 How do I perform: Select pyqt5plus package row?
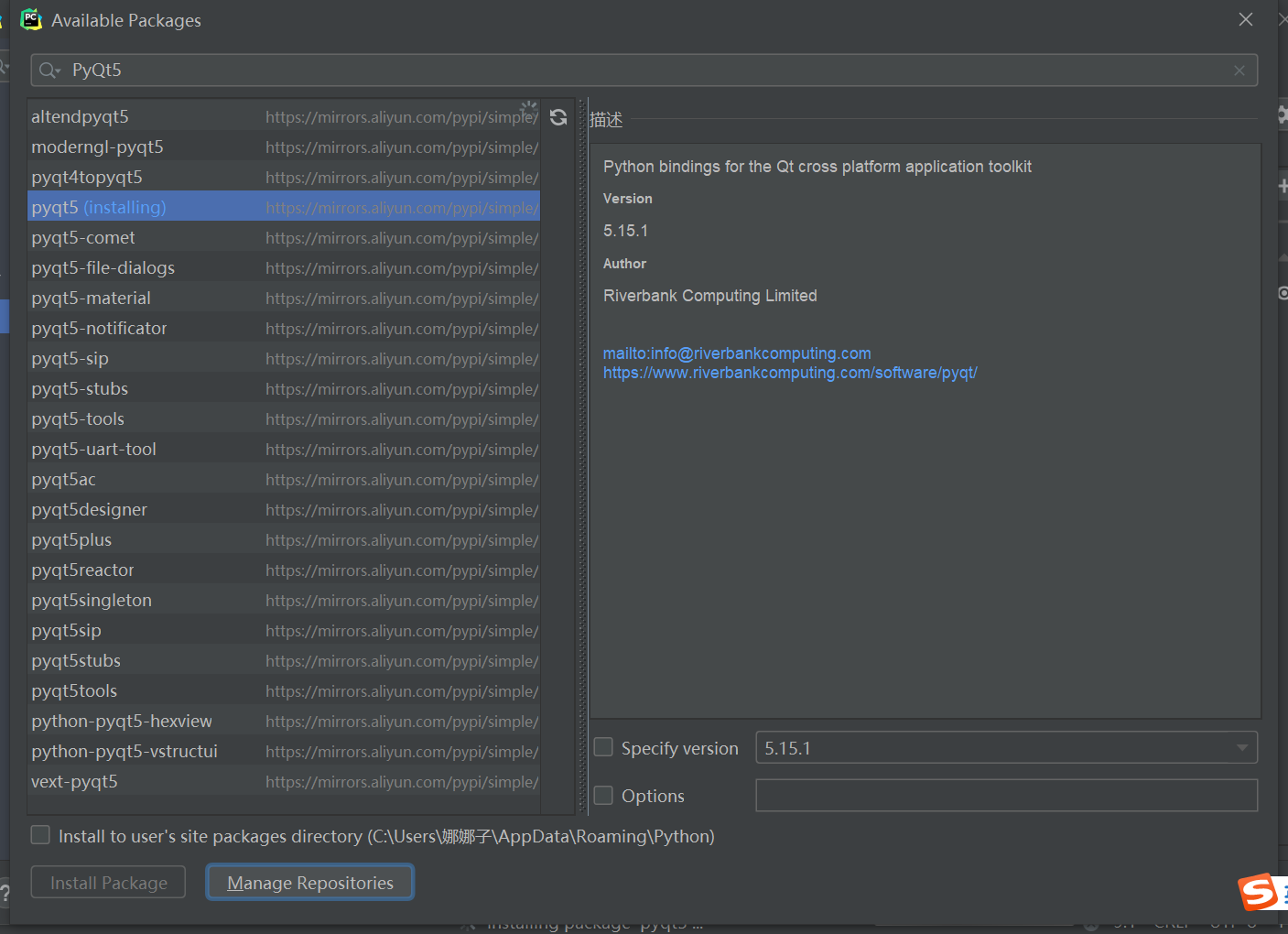pyautogui.click(x=284, y=539)
